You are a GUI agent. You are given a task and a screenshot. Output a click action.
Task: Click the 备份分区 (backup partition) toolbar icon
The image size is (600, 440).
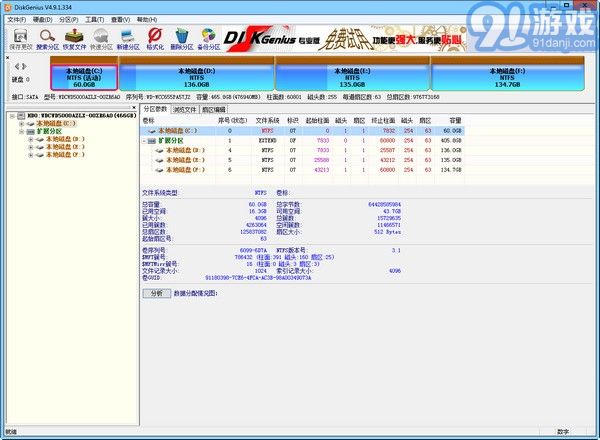click(209, 36)
